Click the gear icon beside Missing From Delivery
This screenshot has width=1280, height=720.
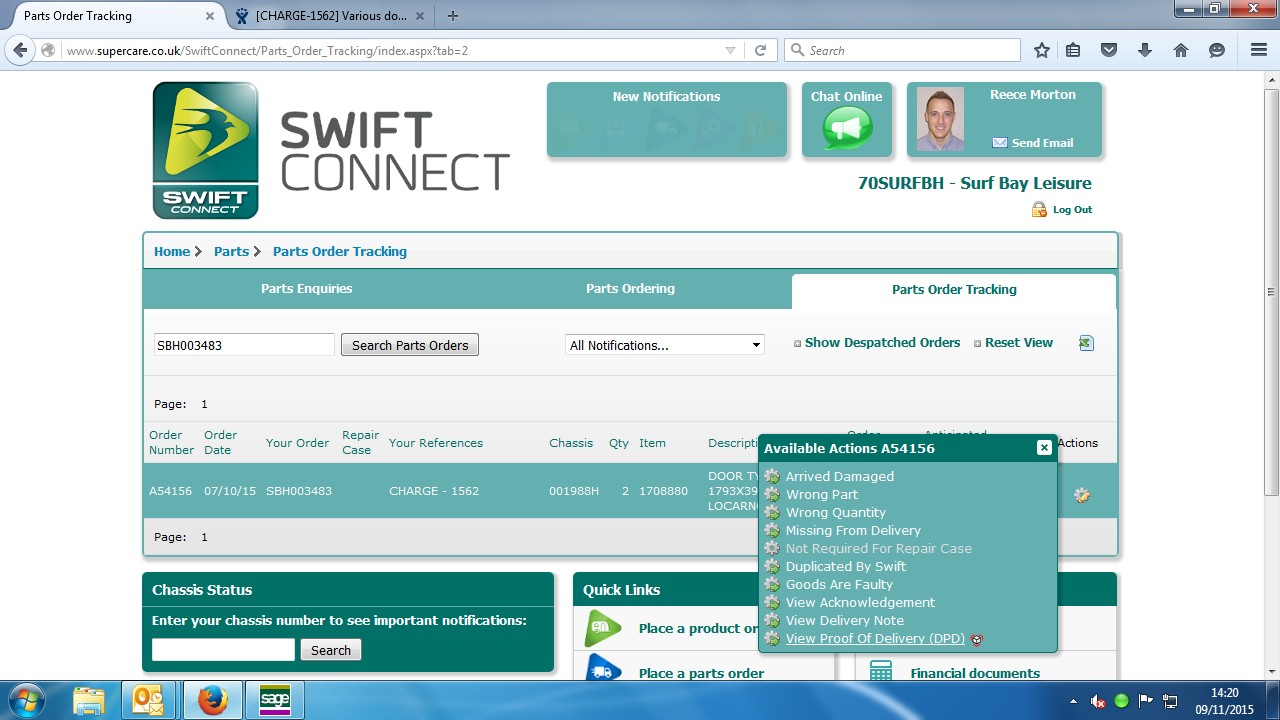(772, 530)
